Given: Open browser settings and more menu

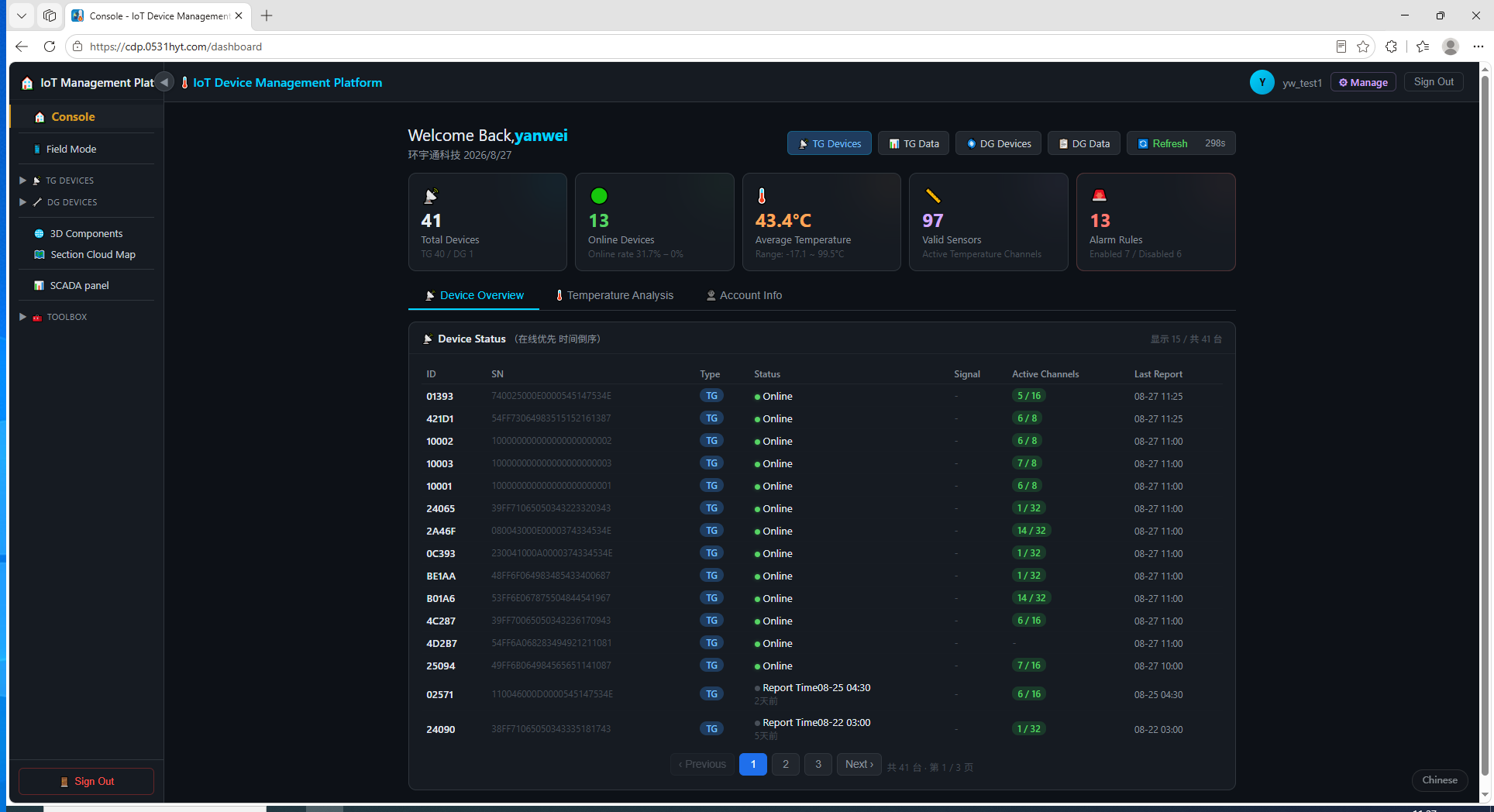Looking at the screenshot, I should tap(1479, 46).
